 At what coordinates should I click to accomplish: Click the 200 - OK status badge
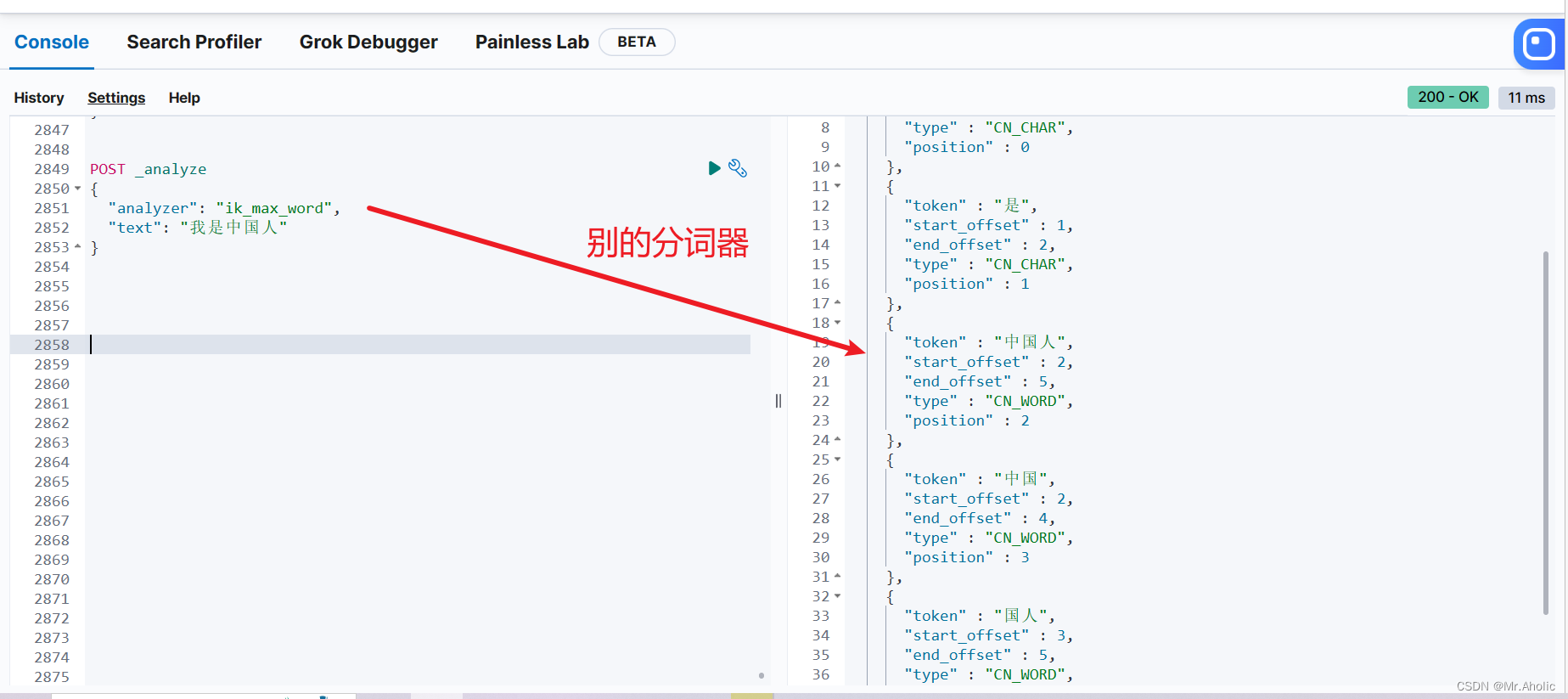click(1448, 97)
